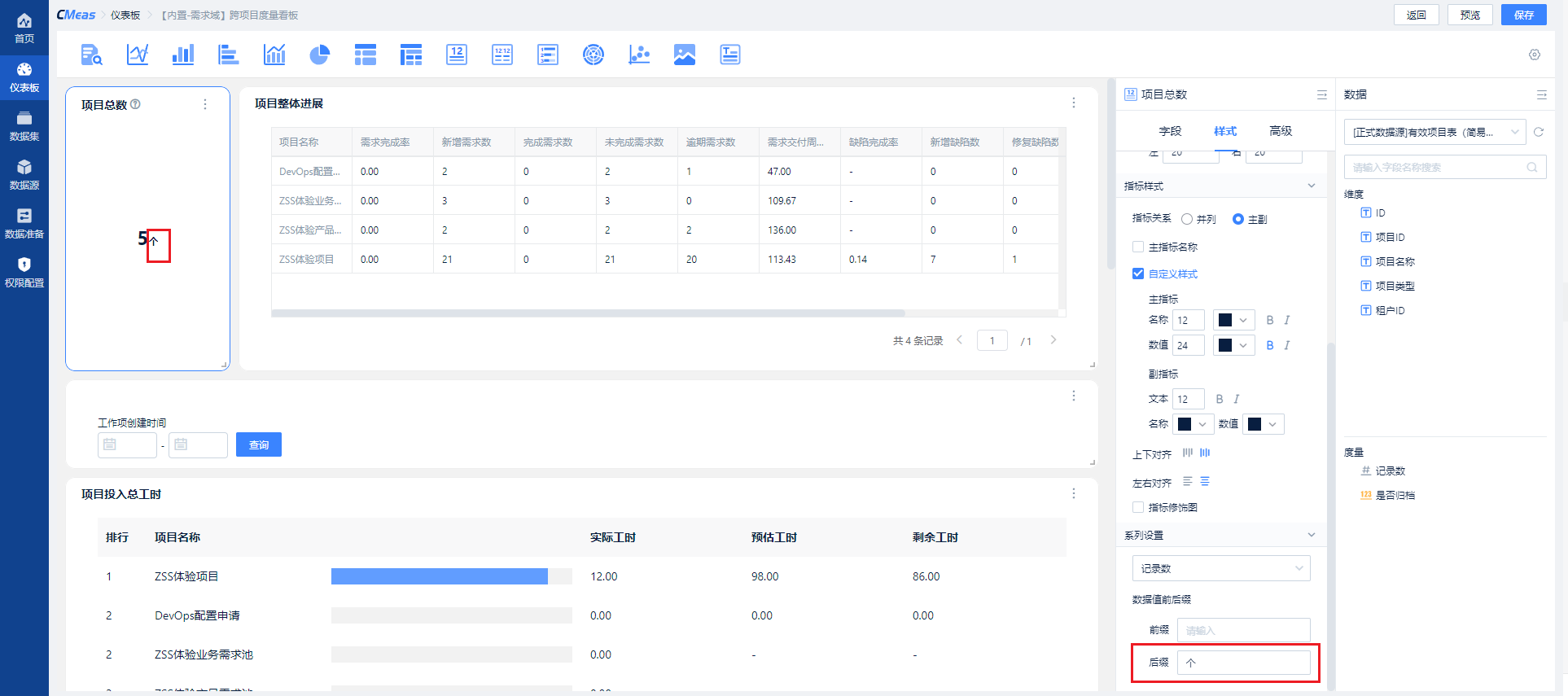
Task: Insert a multi-indicator card component
Action: click(502, 55)
